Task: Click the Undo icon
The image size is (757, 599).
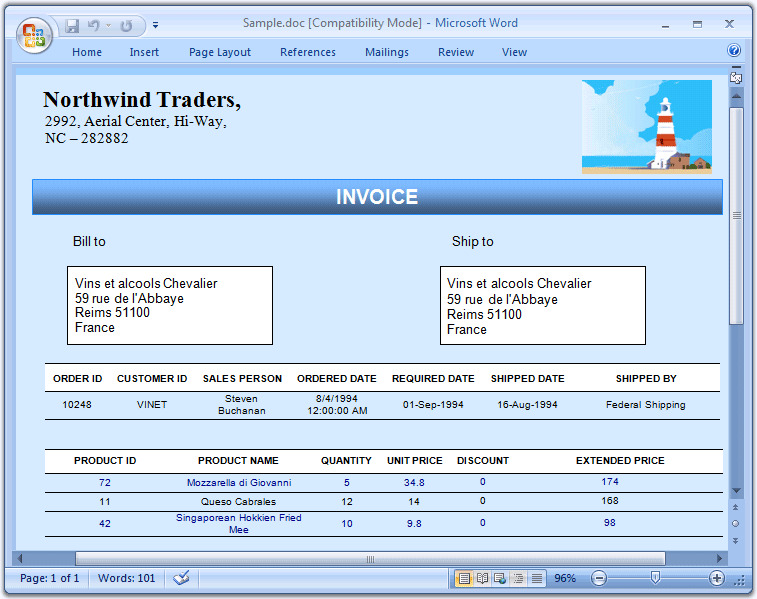Action: (x=93, y=26)
